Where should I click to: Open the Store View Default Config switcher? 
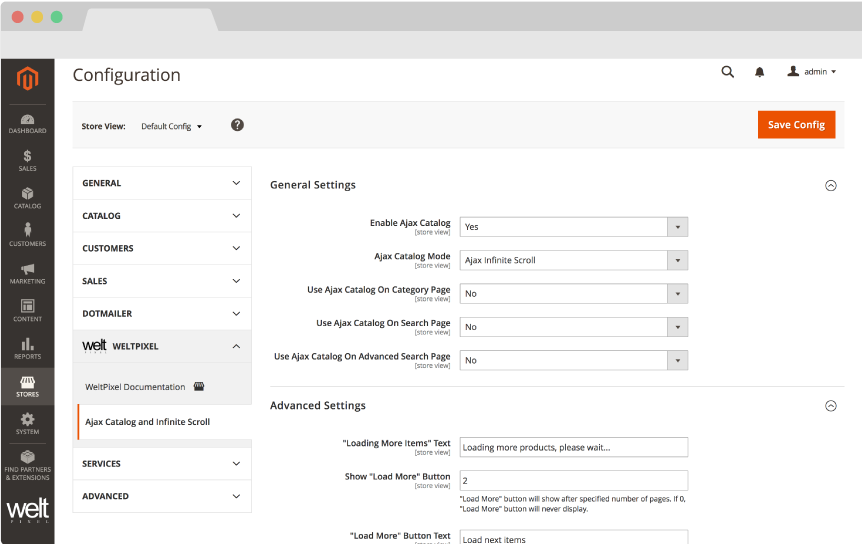tap(171, 127)
